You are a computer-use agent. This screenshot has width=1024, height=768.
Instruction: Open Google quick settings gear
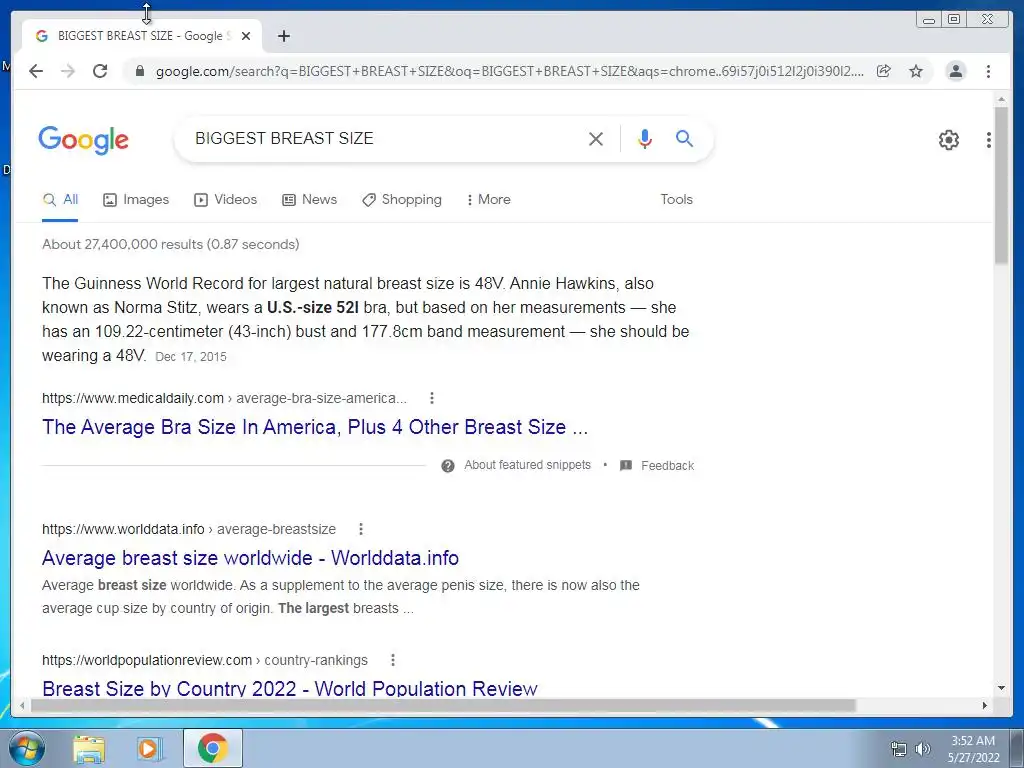coord(949,140)
